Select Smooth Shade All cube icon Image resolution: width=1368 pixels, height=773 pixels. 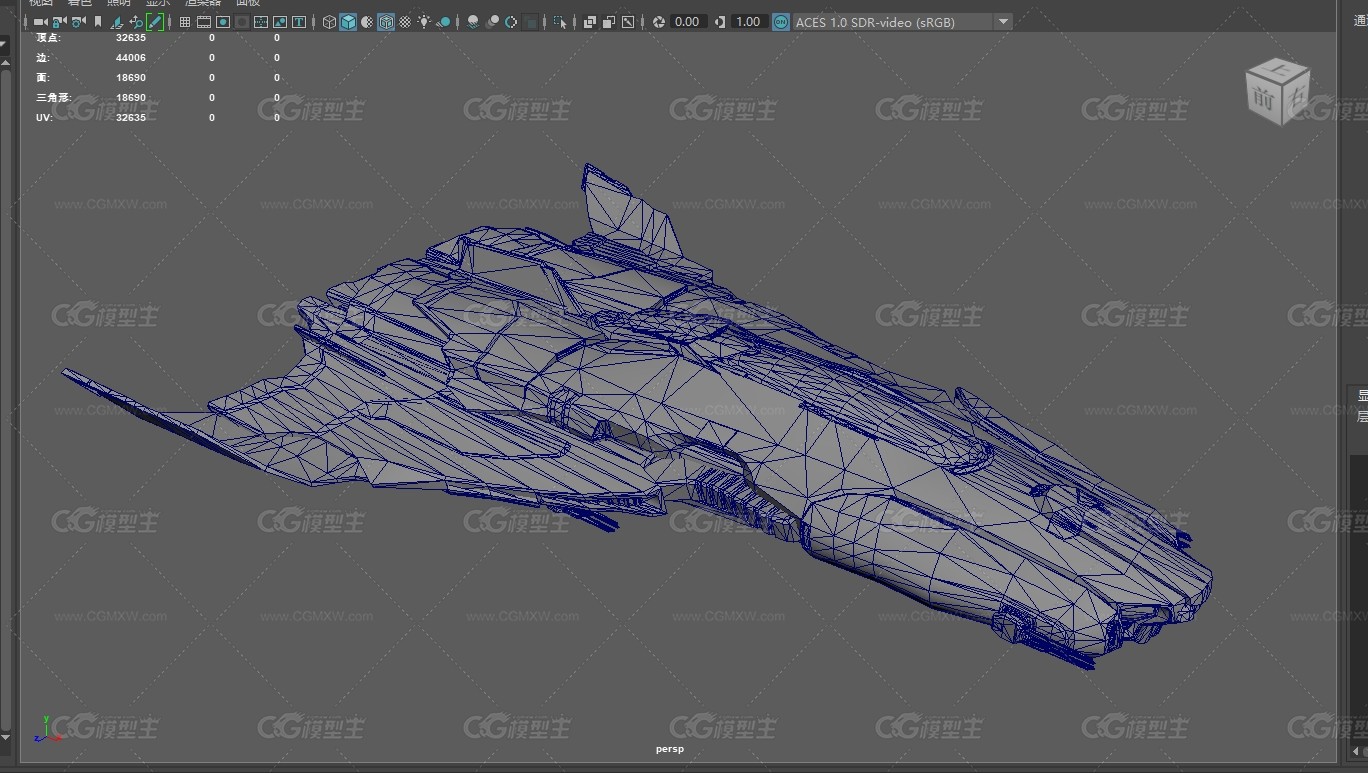click(348, 21)
